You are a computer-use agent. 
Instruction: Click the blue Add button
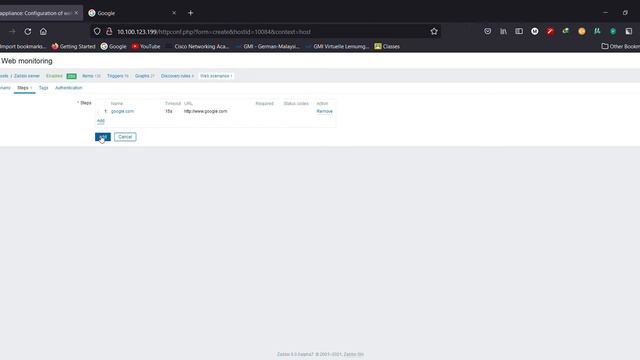103,137
